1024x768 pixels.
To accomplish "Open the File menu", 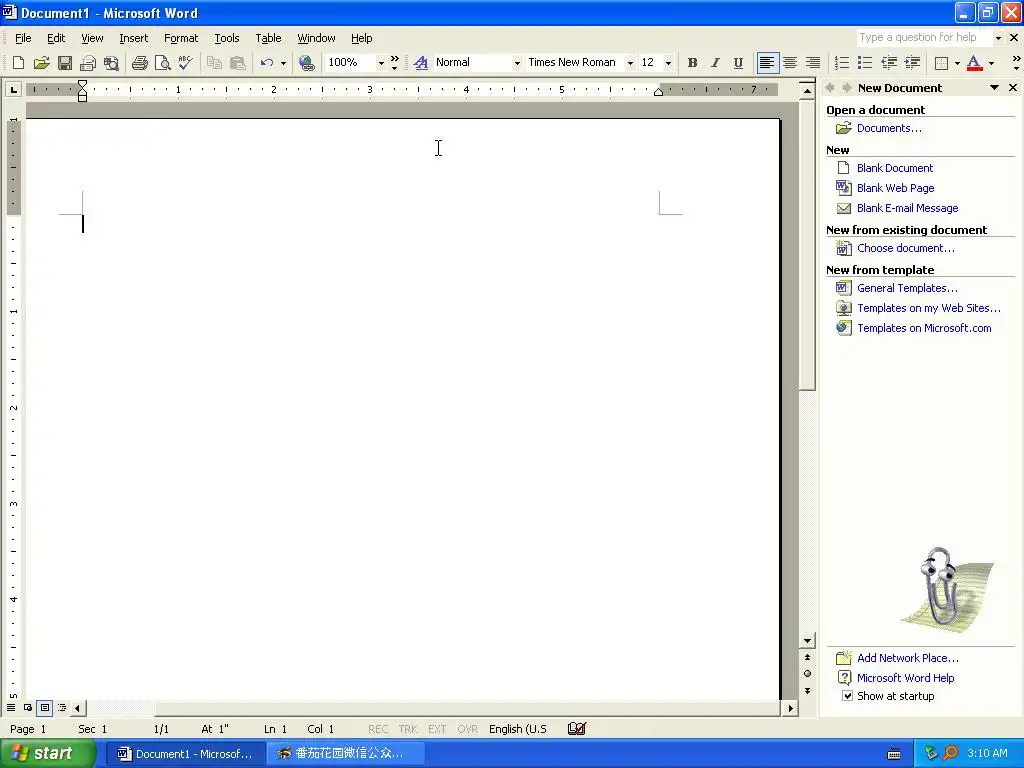I will click(x=23, y=38).
